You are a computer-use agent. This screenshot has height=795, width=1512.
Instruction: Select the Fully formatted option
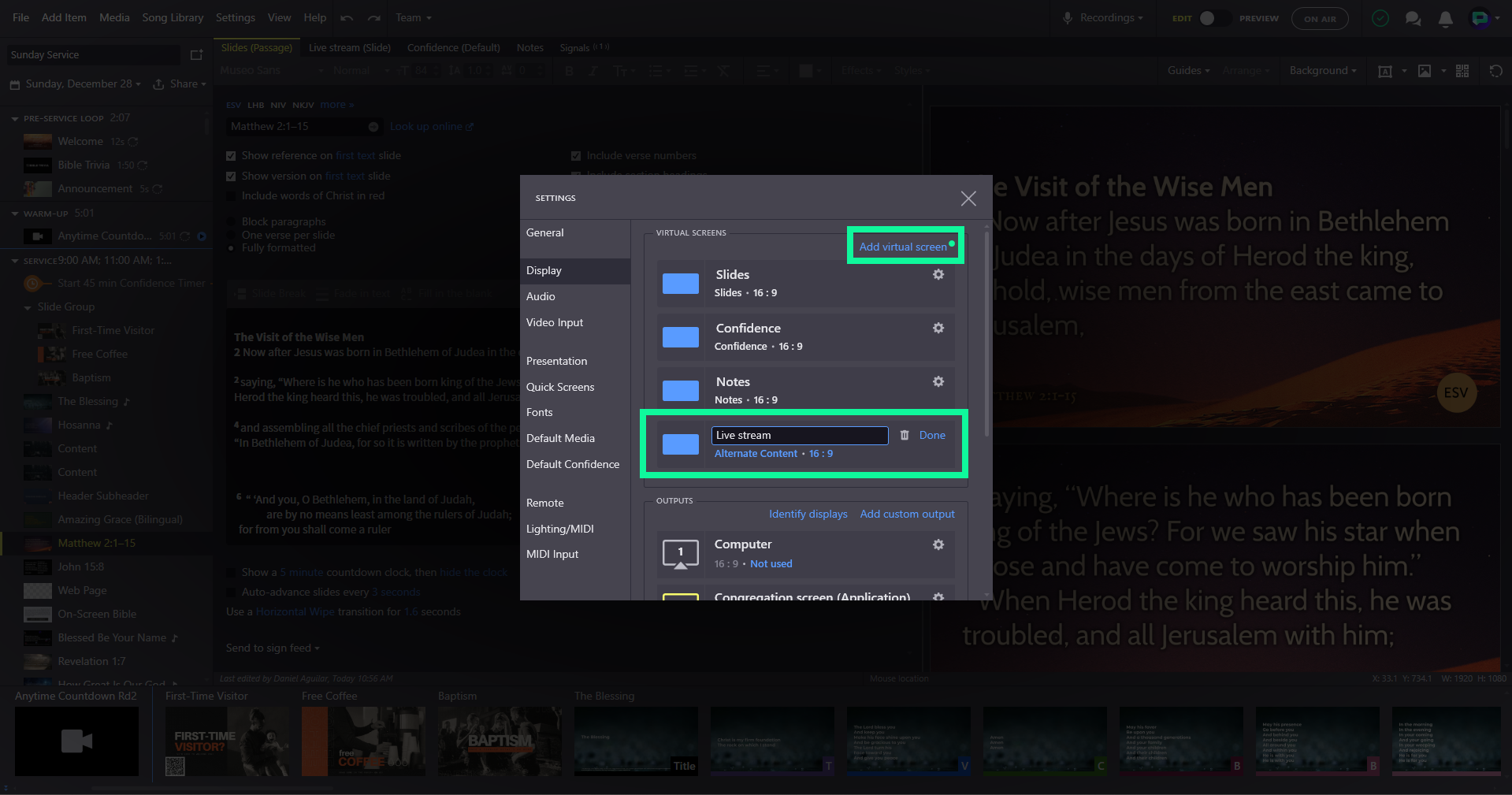[x=231, y=248]
